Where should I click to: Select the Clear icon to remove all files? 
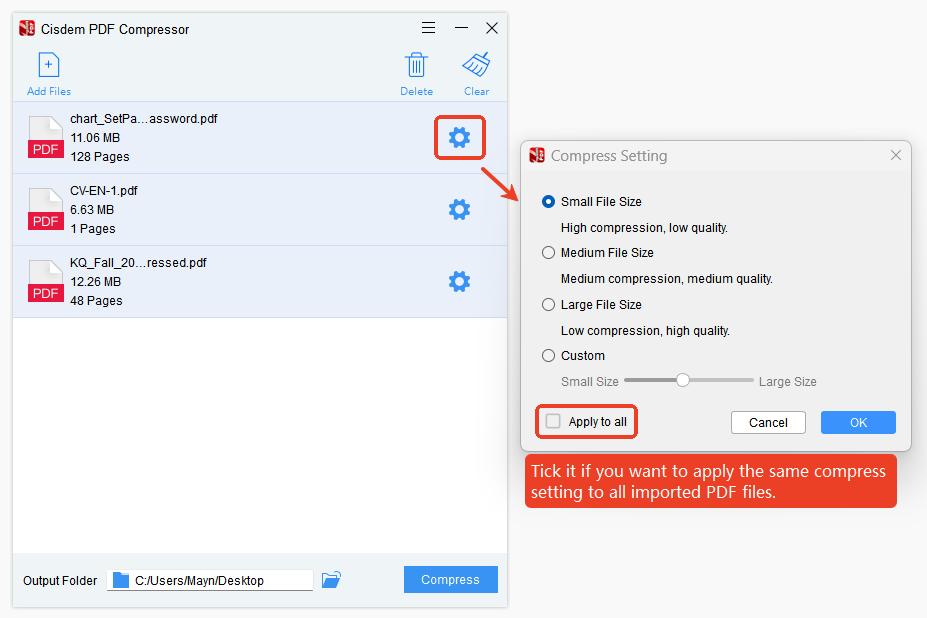click(x=476, y=65)
